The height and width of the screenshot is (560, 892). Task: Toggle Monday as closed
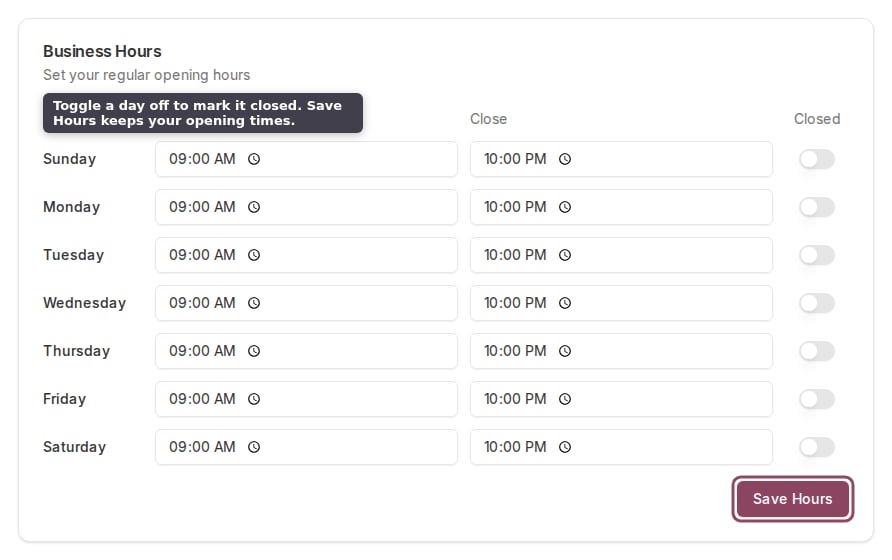pyautogui.click(x=817, y=207)
